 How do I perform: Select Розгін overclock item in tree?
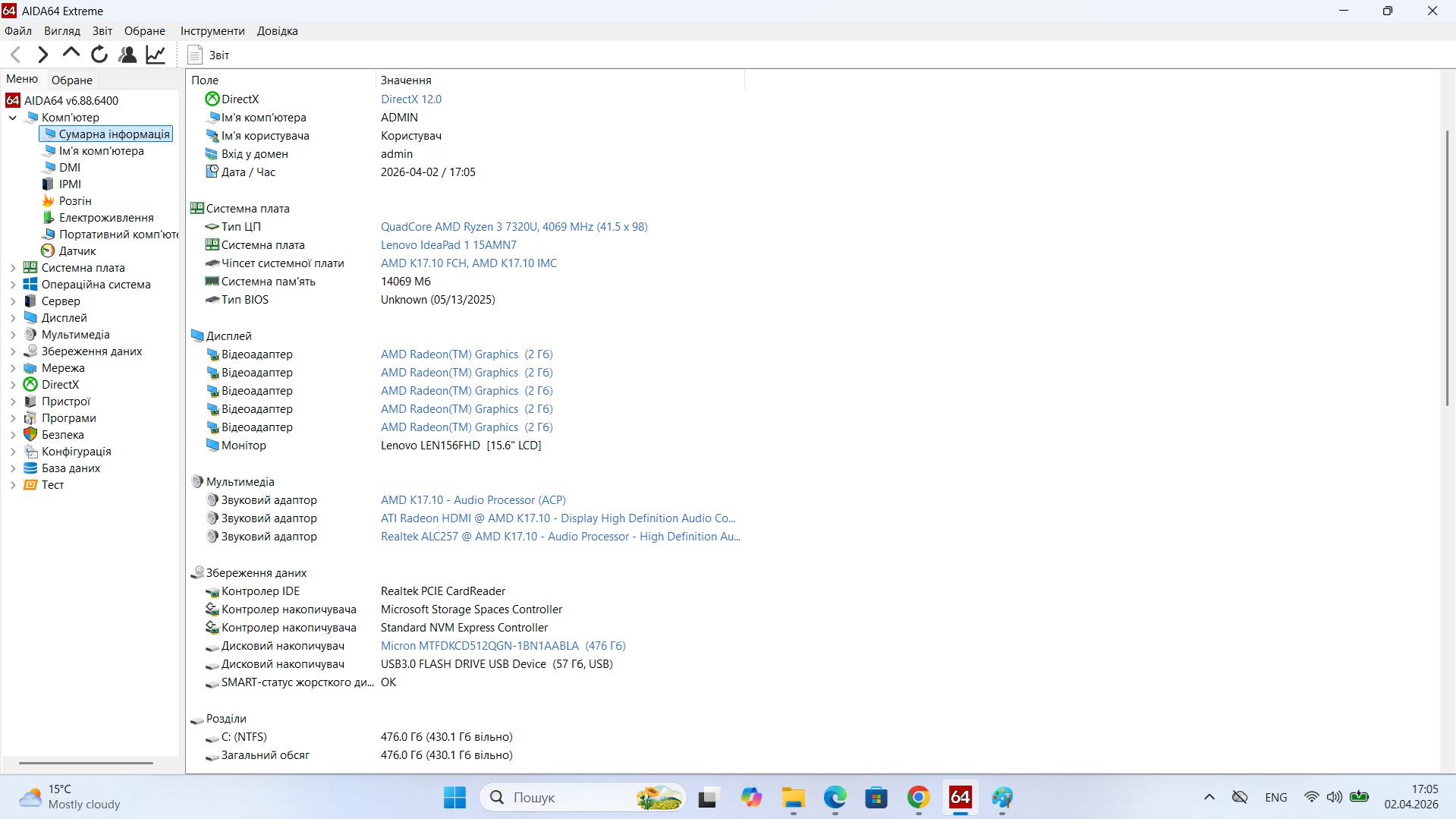pos(74,201)
